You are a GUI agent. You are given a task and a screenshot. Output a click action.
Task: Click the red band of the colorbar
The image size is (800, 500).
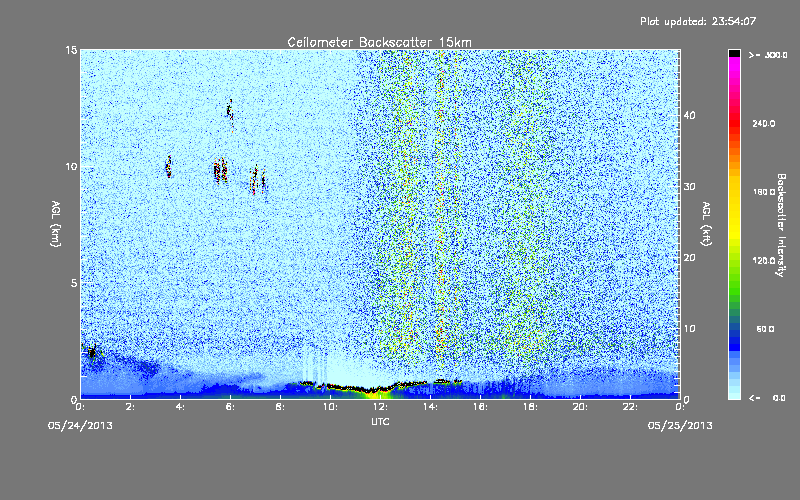pos(734,122)
